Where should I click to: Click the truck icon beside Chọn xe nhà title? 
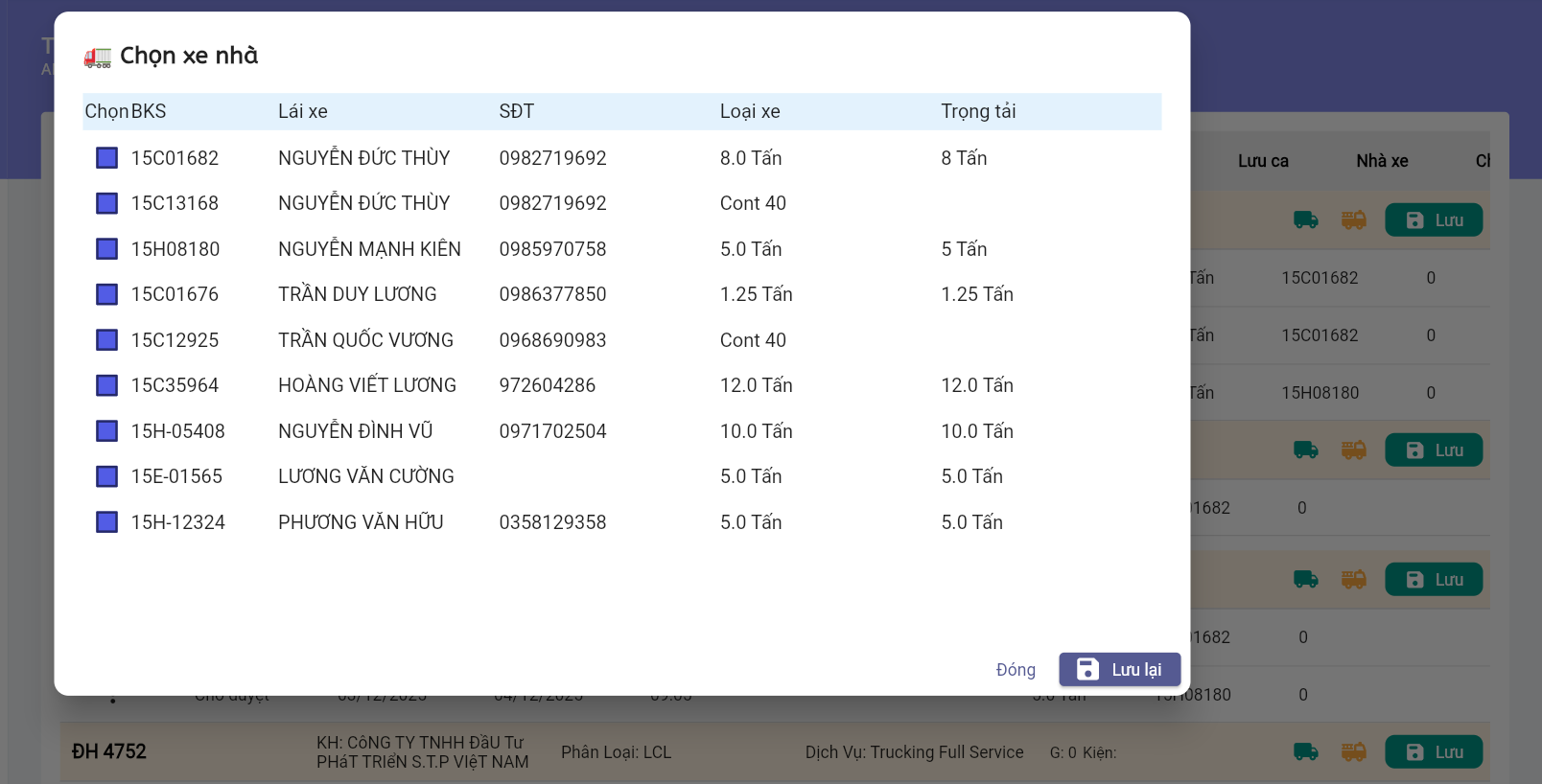click(x=98, y=58)
